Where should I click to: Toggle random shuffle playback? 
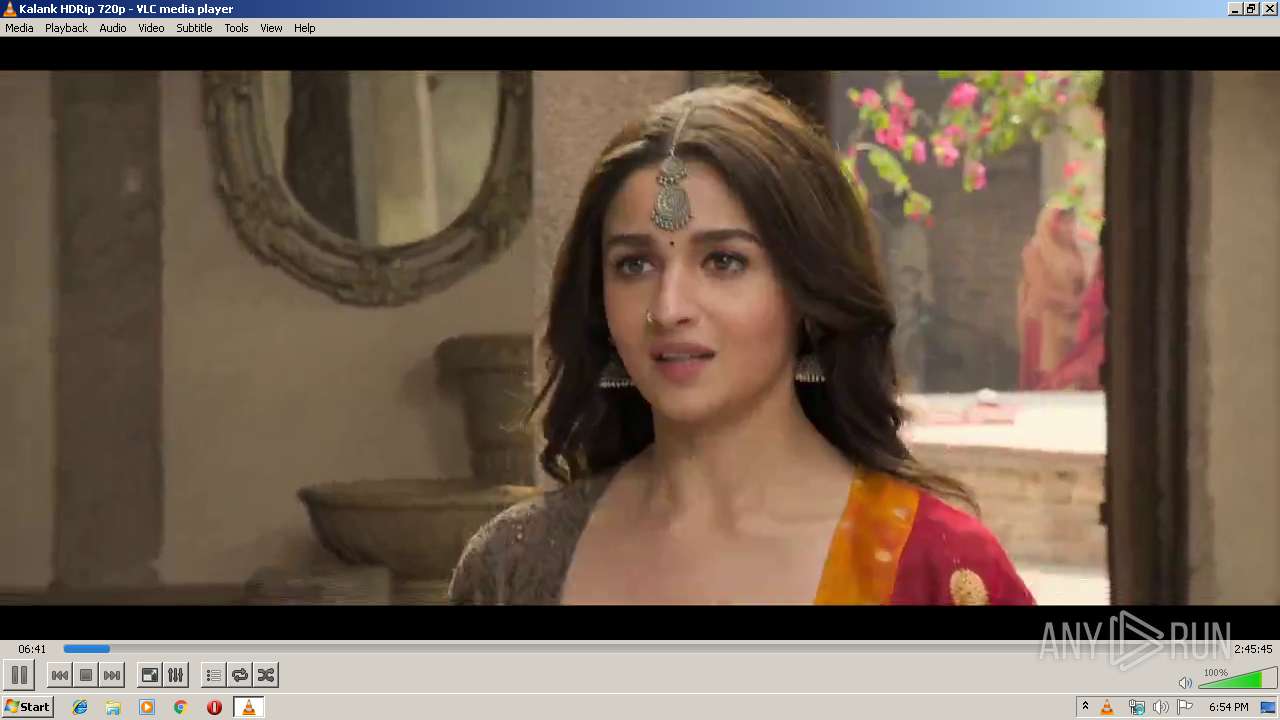click(x=266, y=675)
